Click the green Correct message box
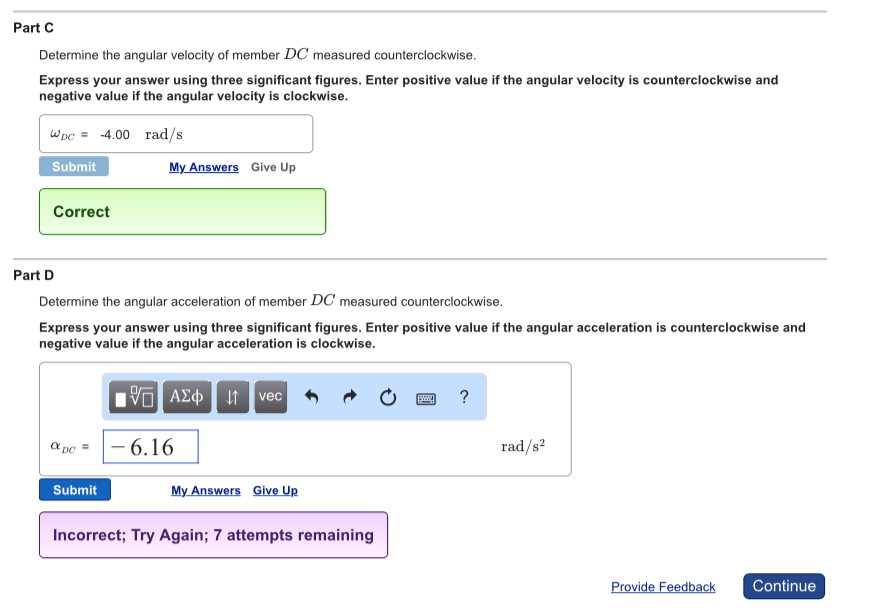Image resolution: width=879 pixels, height=609 pixels. [181, 211]
